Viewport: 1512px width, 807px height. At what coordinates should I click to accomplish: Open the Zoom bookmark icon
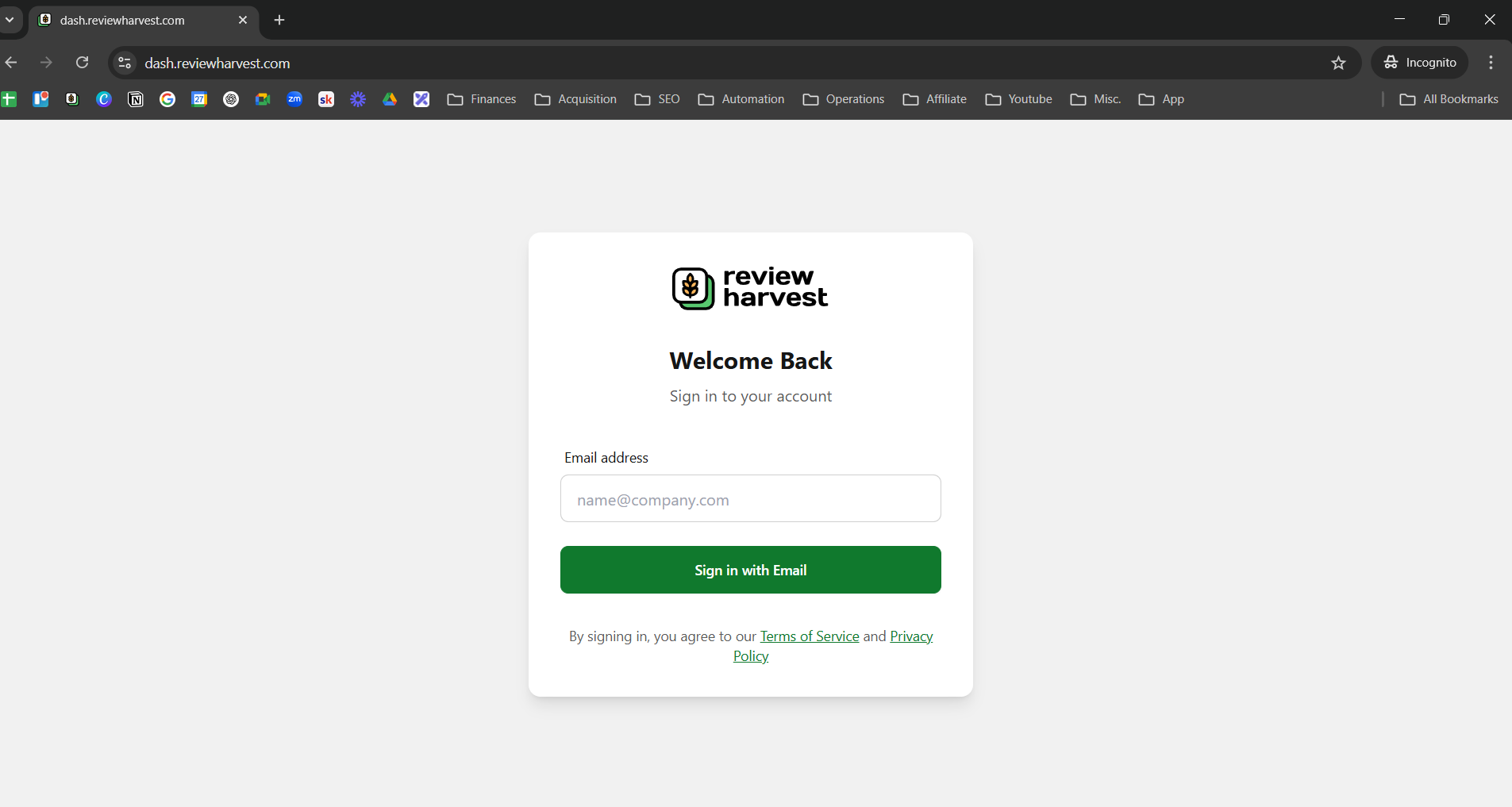pyautogui.click(x=294, y=99)
